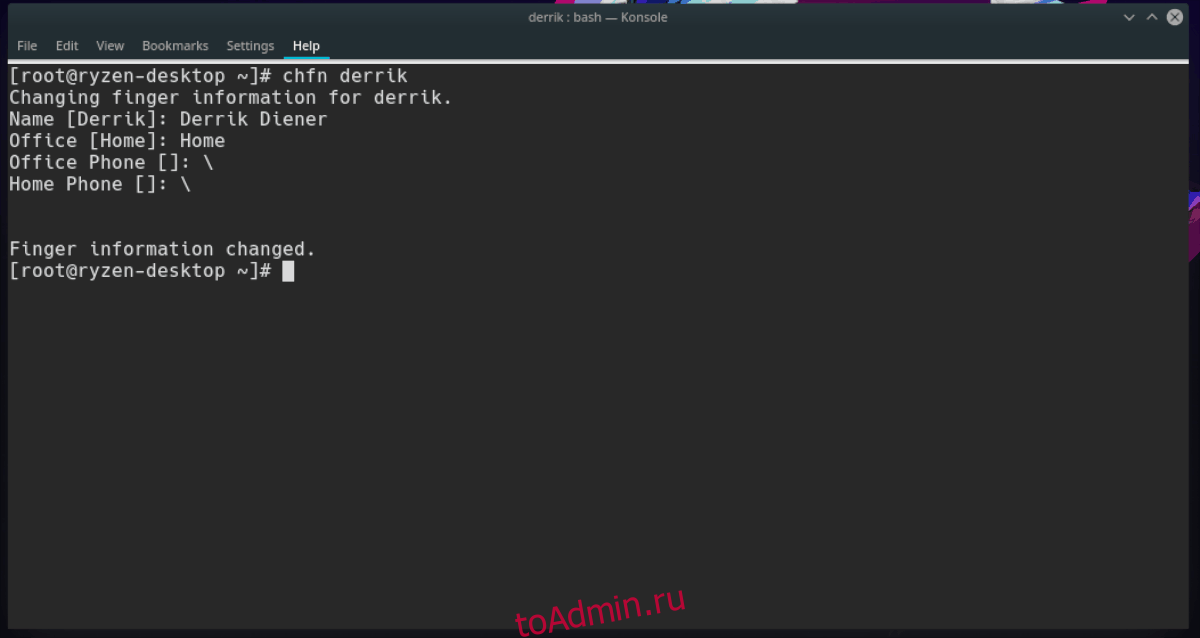
Task: Click the blinking terminal cursor block
Action: tap(288, 271)
